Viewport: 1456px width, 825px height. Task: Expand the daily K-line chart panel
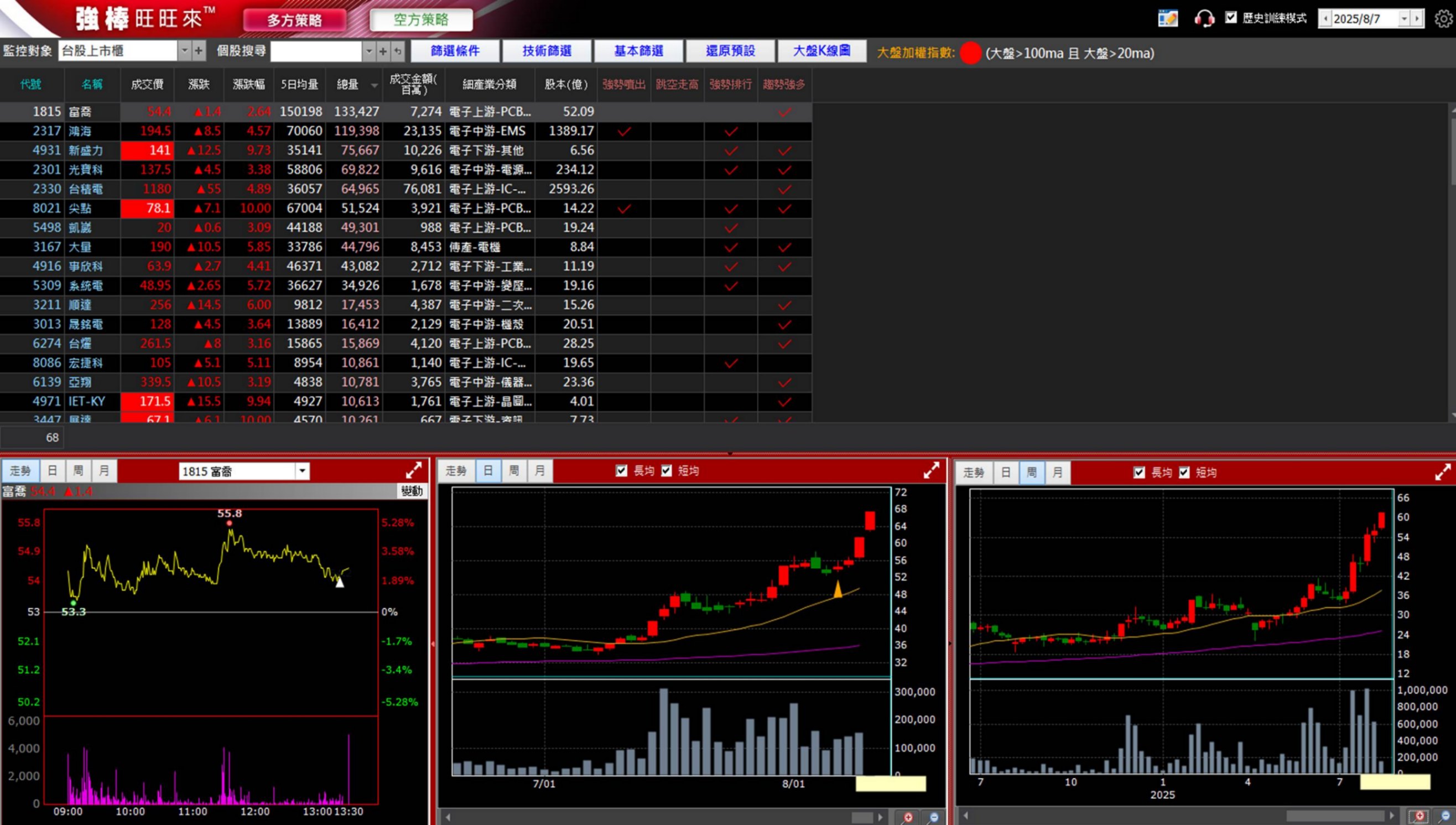pyautogui.click(x=931, y=470)
